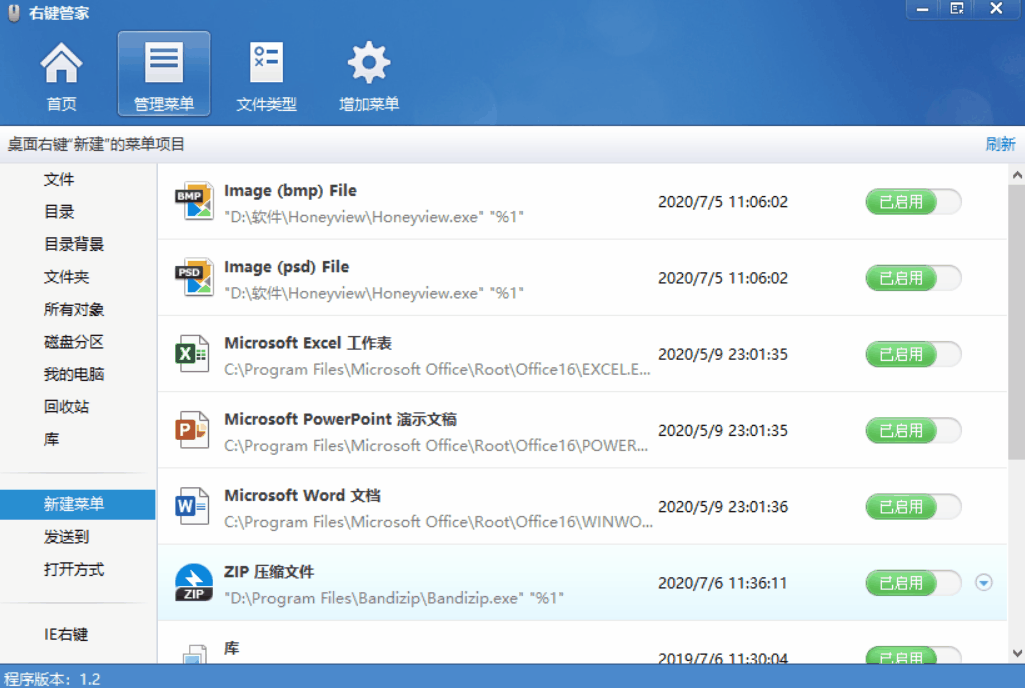This screenshot has width=1025, height=688.
Task: Click the 刷新 refresh link
Action: (x=999, y=143)
